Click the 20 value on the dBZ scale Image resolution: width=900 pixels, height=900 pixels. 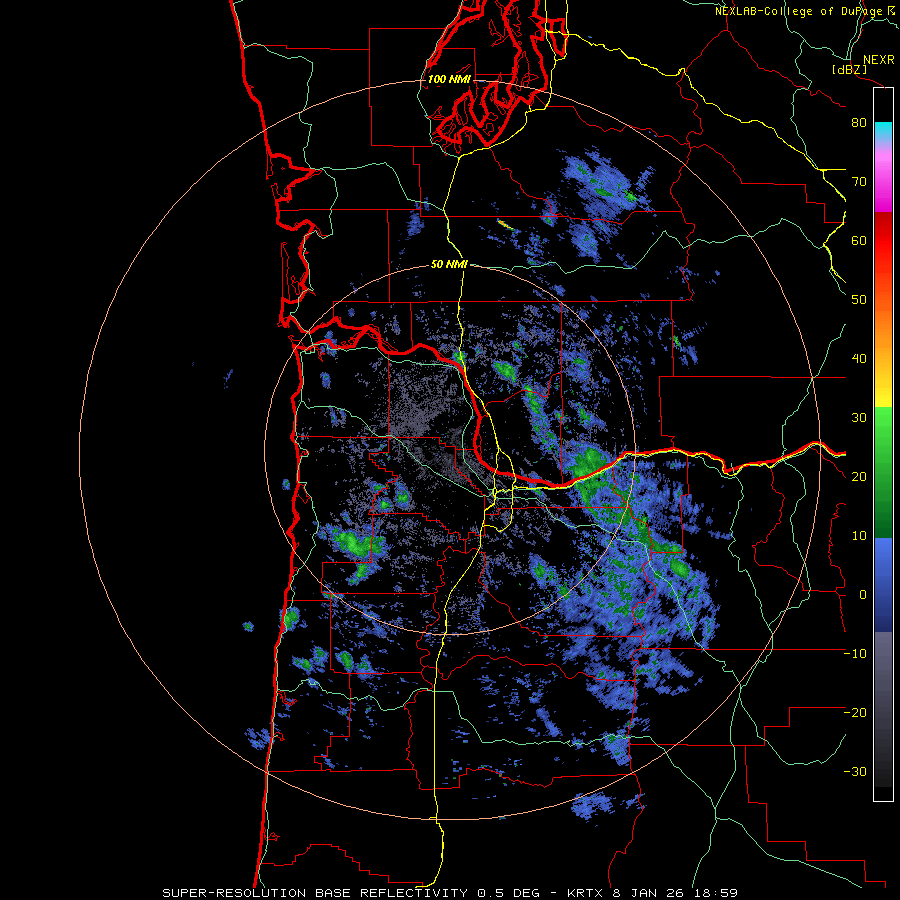859,477
